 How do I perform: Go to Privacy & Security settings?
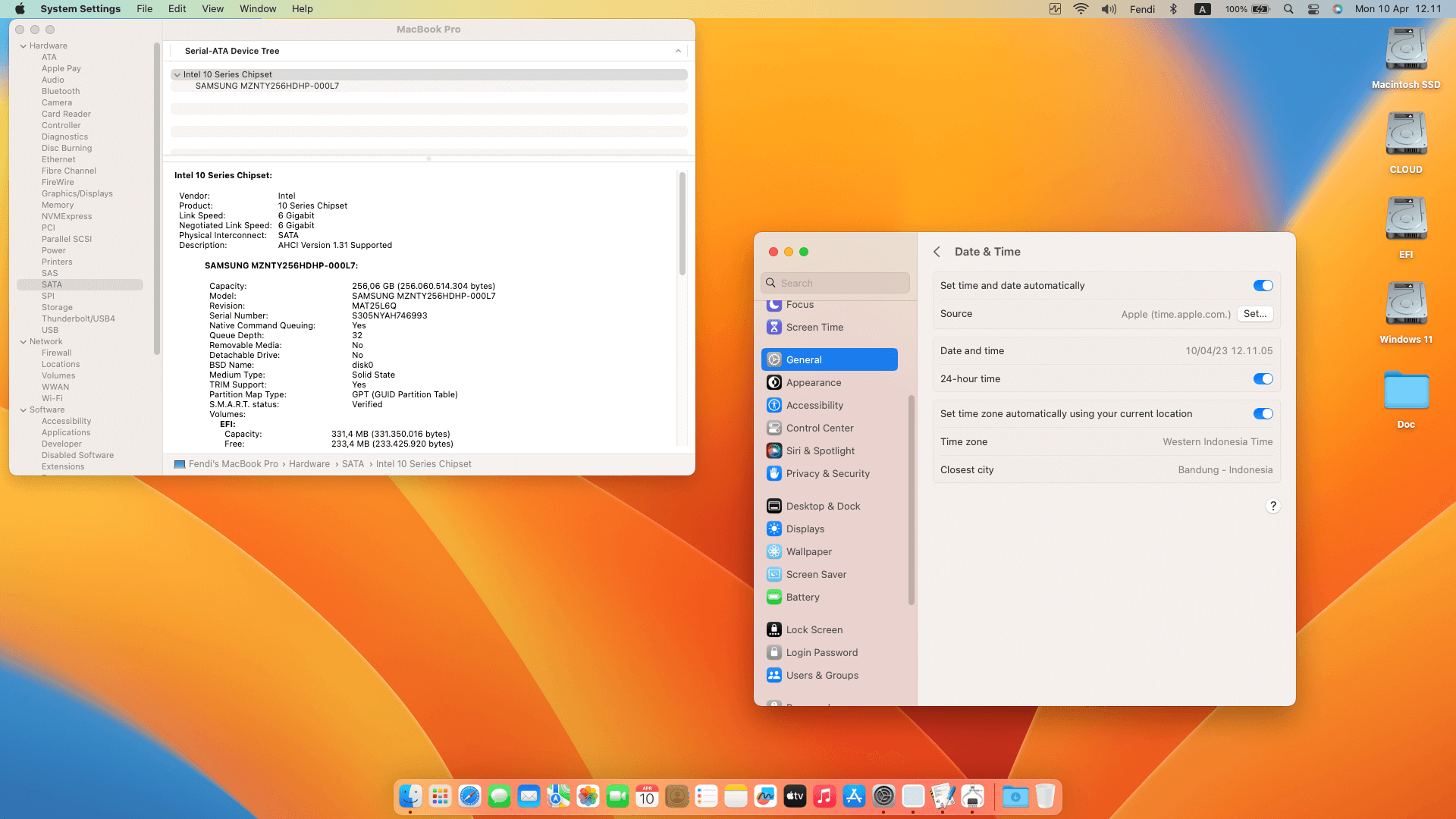(x=830, y=473)
